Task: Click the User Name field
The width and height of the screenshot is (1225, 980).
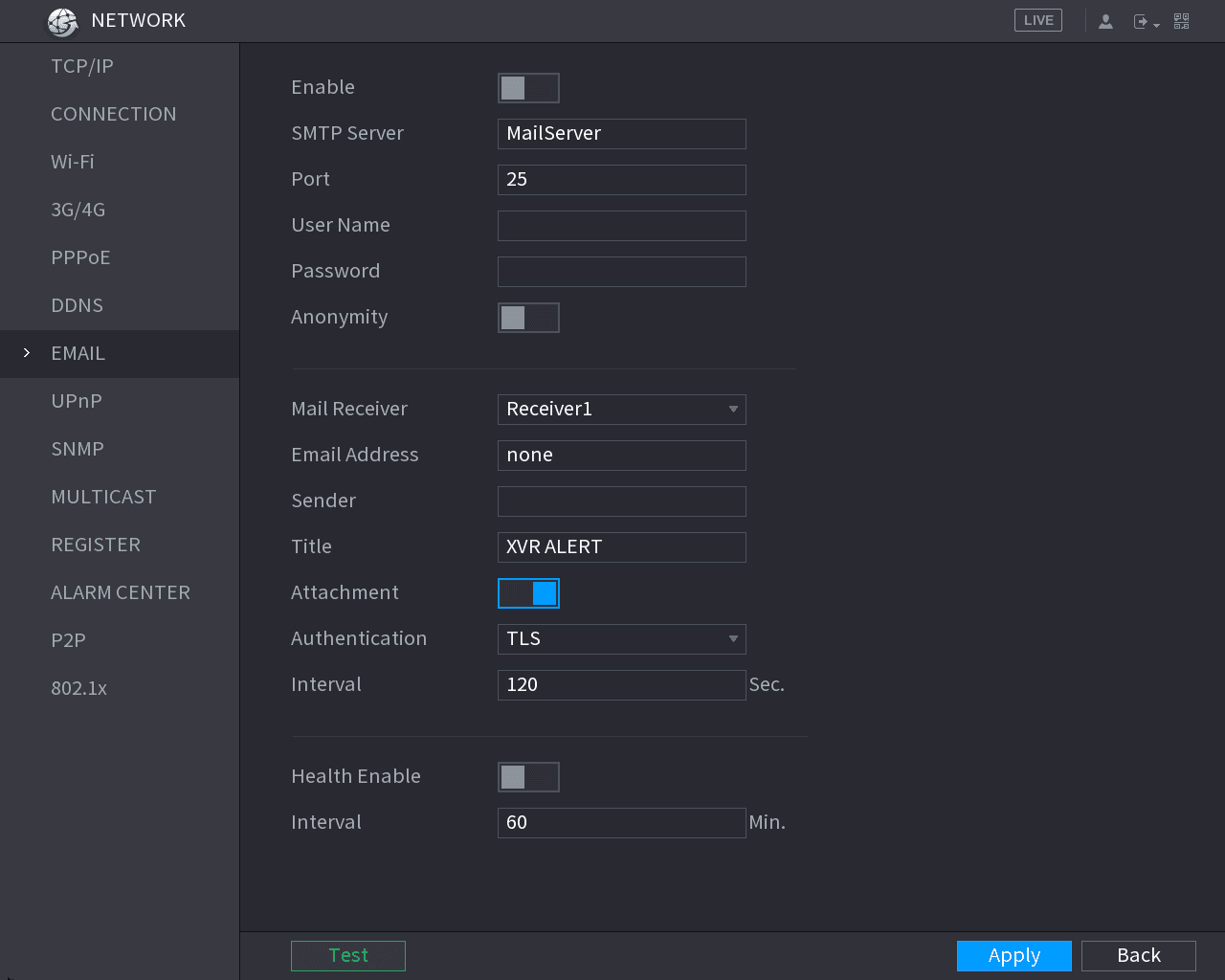Action: click(x=622, y=226)
